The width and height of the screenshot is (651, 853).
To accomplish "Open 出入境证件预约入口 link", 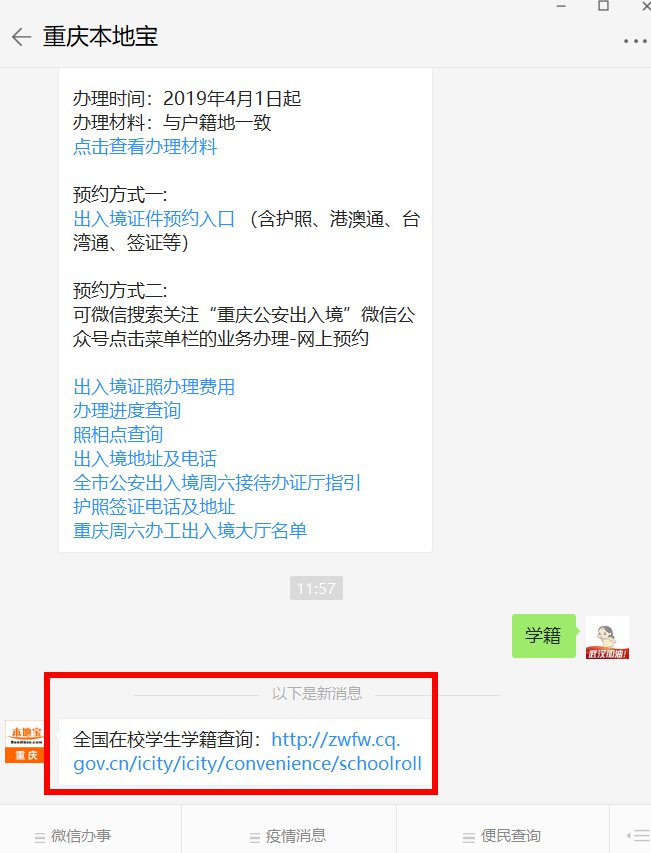I will [x=154, y=219].
